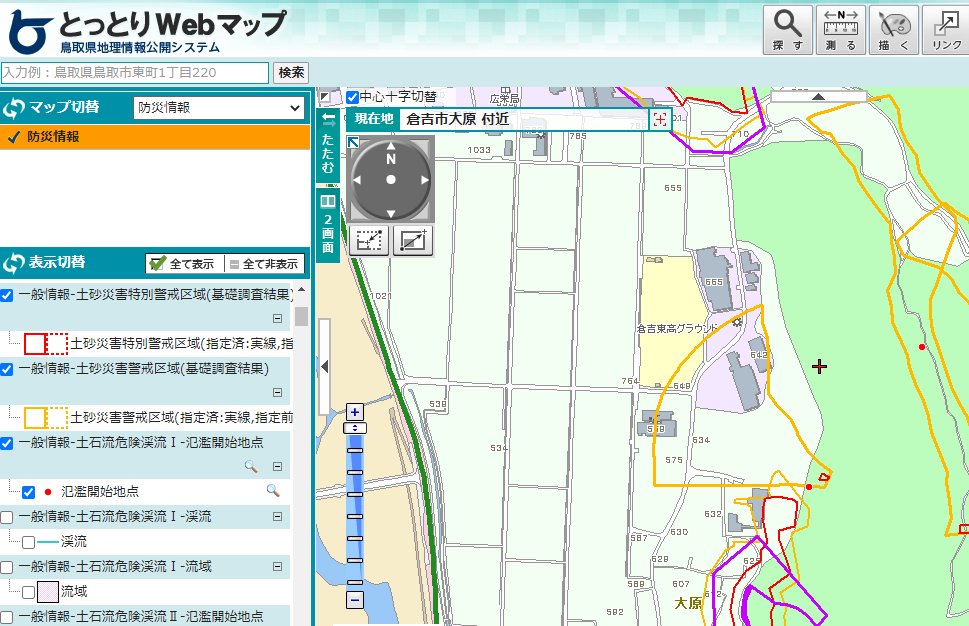Click map top-left corner toggle icon
The height and width of the screenshot is (626, 969).
pos(326,97)
